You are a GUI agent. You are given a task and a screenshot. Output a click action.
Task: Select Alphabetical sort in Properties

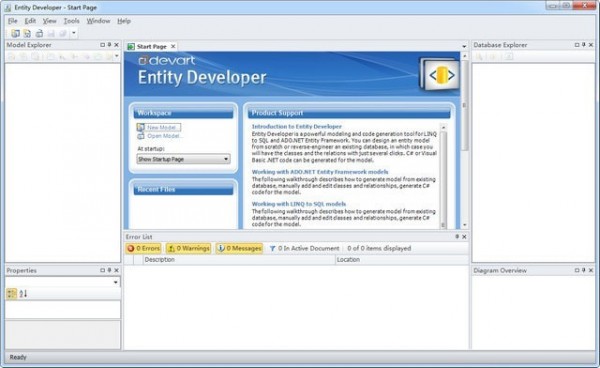23,294
